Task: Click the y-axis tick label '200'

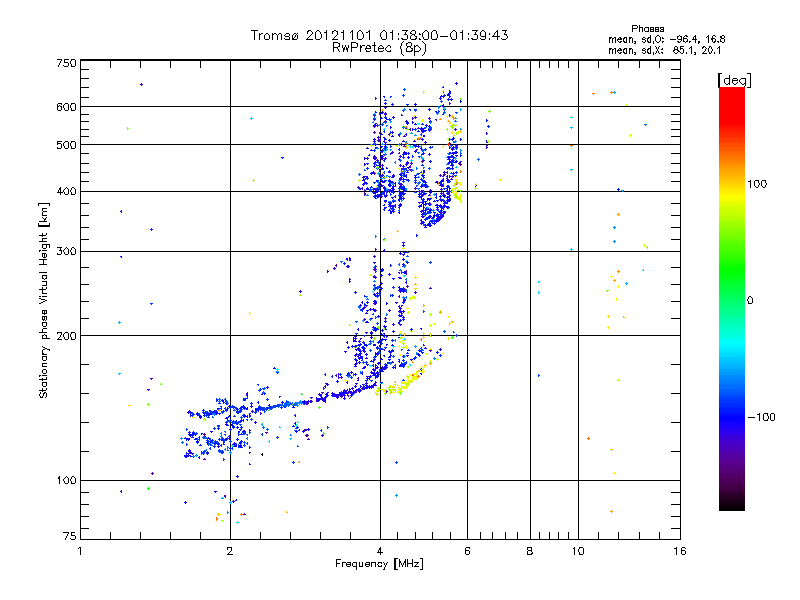Action: click(x=67, y=336)
